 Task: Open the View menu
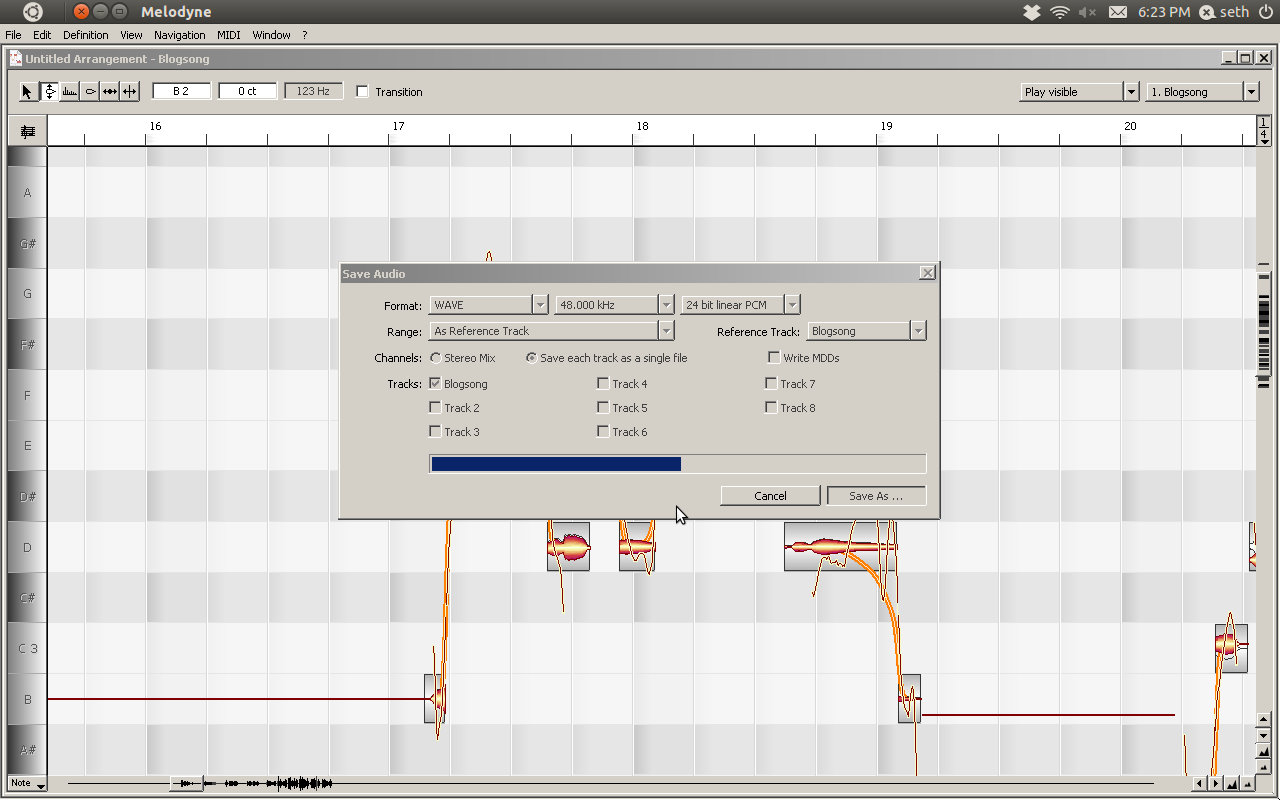(131, 35)
